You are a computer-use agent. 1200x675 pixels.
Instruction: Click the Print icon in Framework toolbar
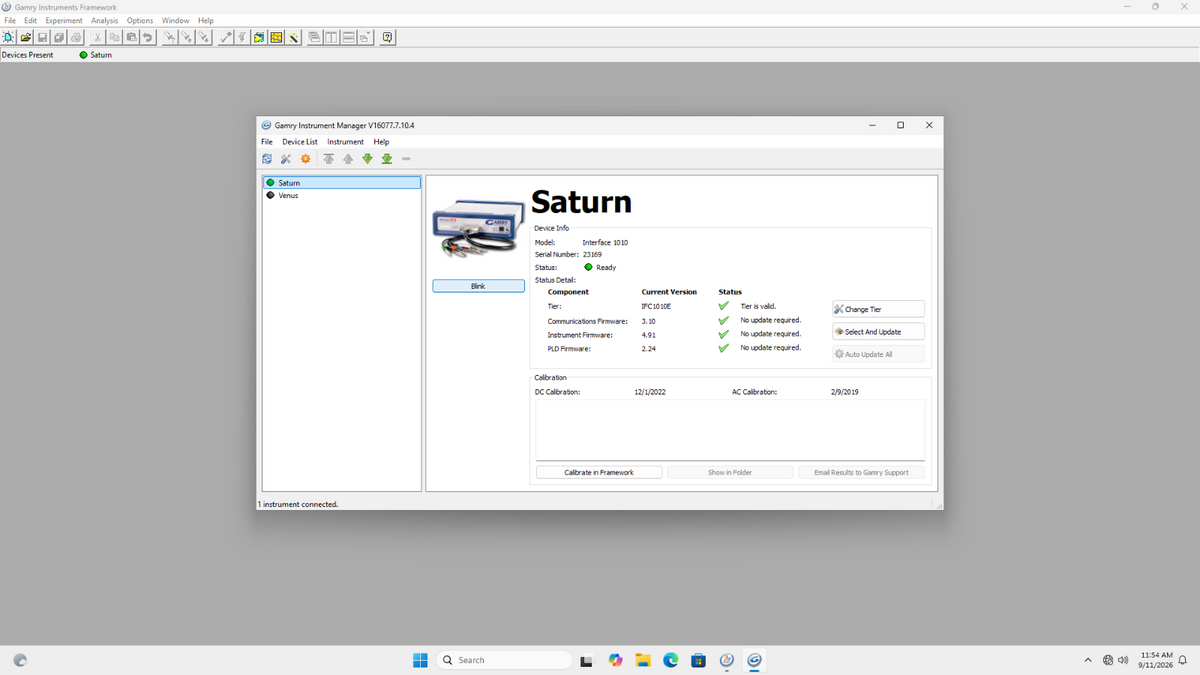76,38
